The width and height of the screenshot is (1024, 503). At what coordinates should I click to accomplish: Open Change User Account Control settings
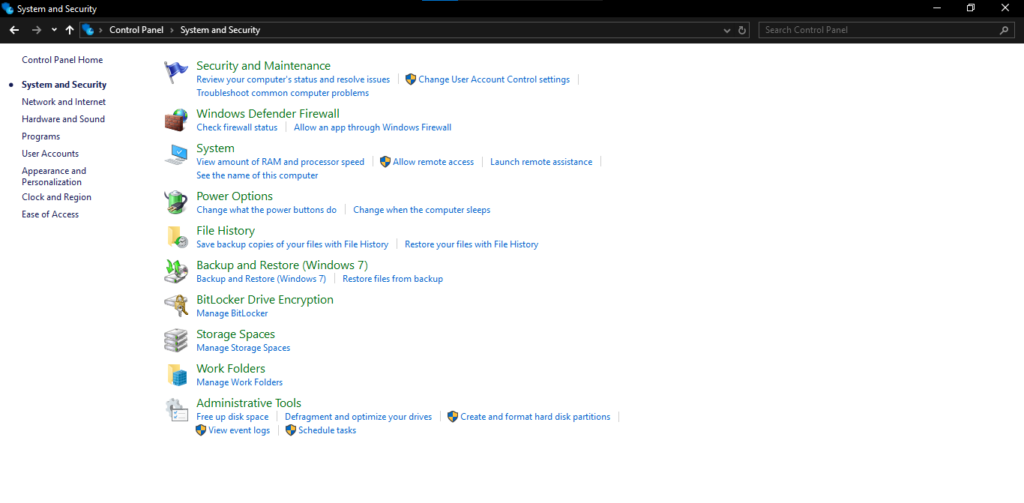tap(494, 79)
